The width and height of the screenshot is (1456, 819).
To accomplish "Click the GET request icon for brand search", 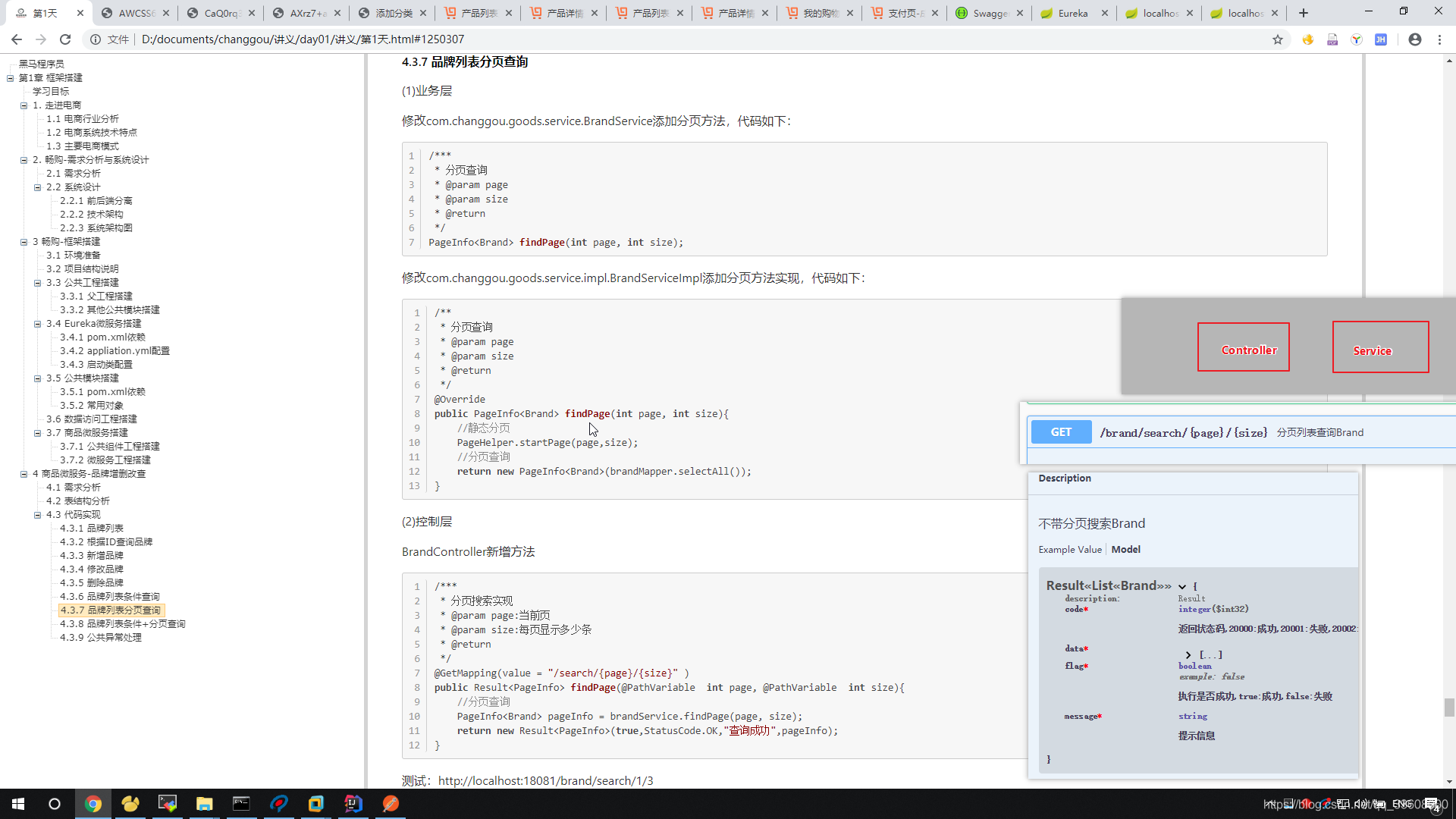I will click(1060, 432).
